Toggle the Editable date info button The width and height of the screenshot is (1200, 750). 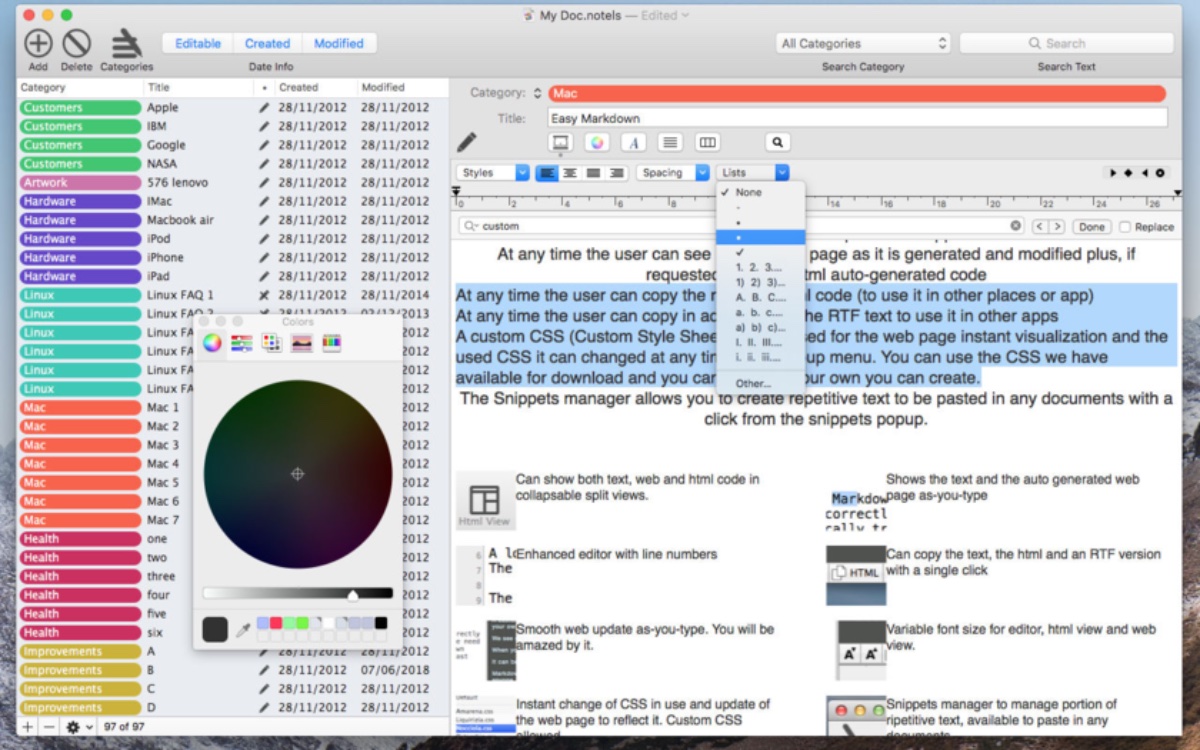pyautogui.click(x=198, y=44)
